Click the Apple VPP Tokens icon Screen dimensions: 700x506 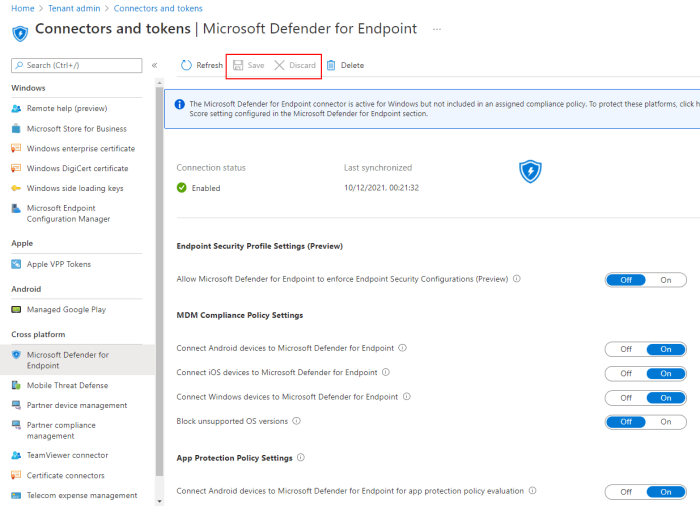[16, 264]
